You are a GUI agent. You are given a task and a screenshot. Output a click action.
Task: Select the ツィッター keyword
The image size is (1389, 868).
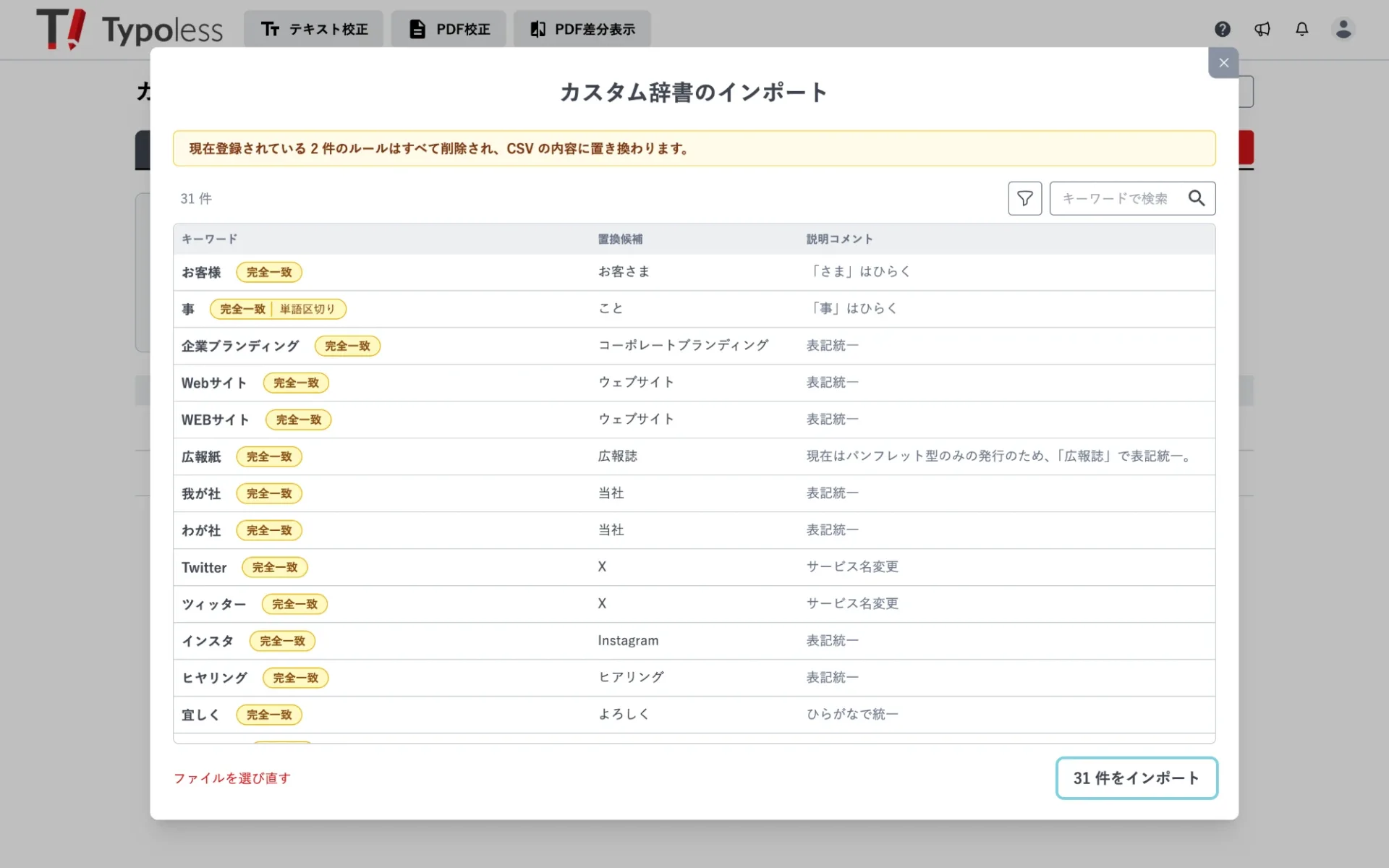coord(214,604)
